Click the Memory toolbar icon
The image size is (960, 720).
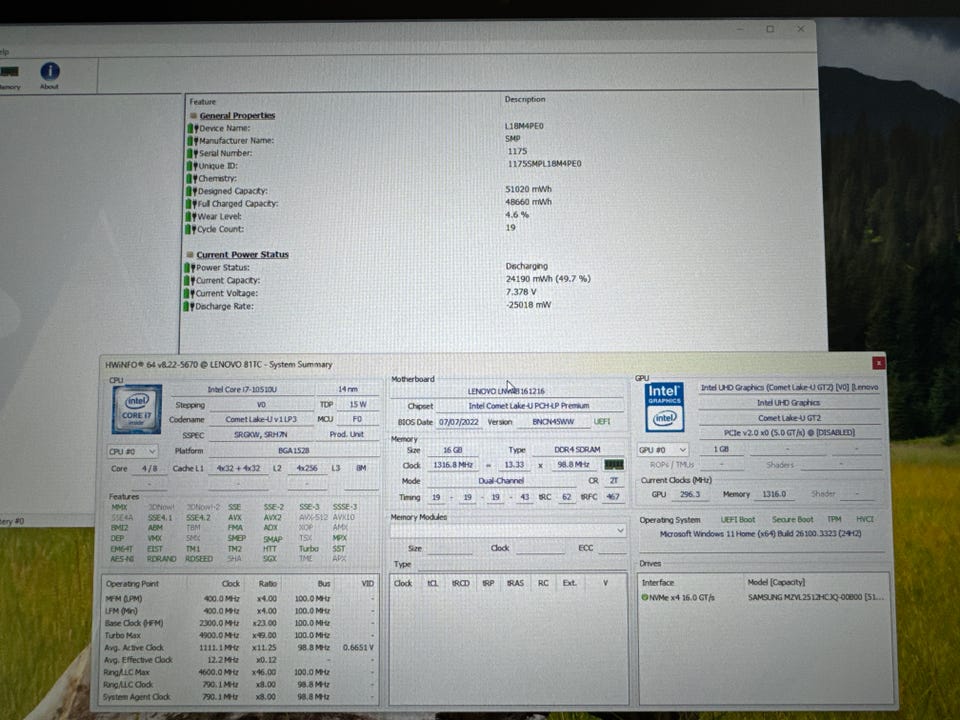click(x=8, y=74)
